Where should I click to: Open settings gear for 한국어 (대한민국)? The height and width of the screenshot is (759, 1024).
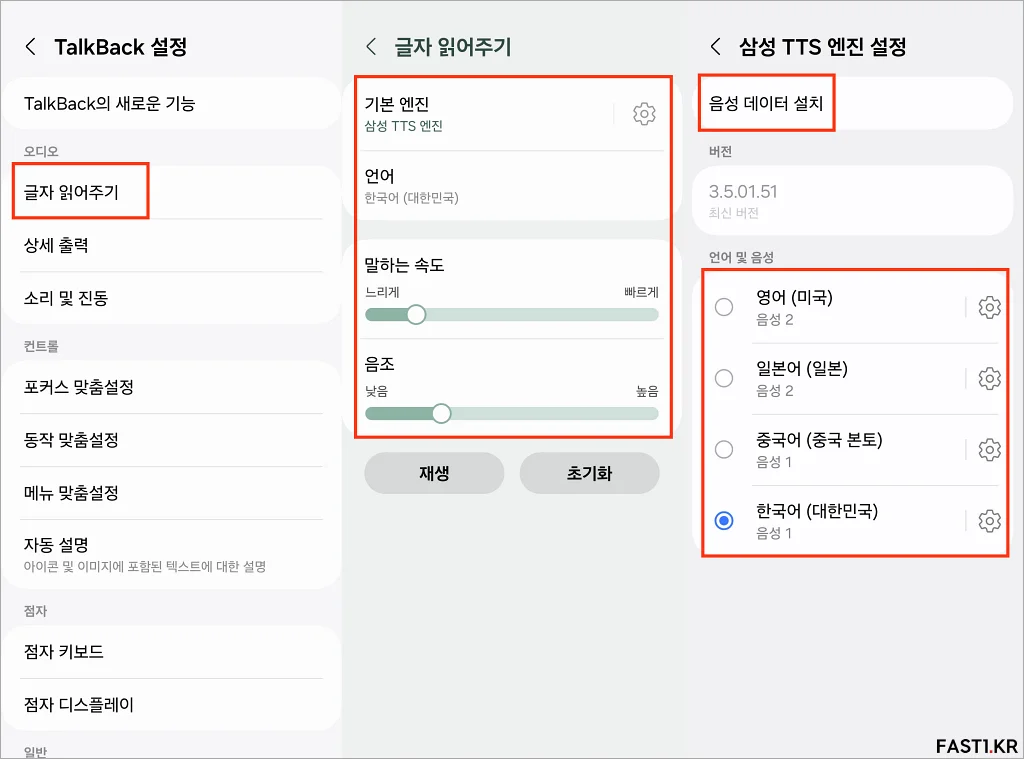point(989,521)
